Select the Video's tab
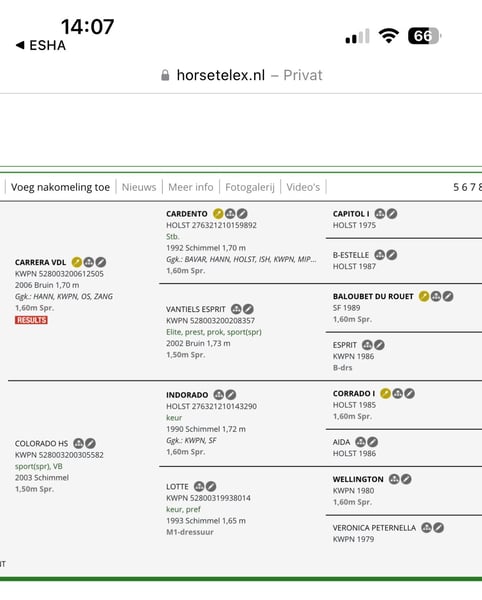 click(303, 187)
